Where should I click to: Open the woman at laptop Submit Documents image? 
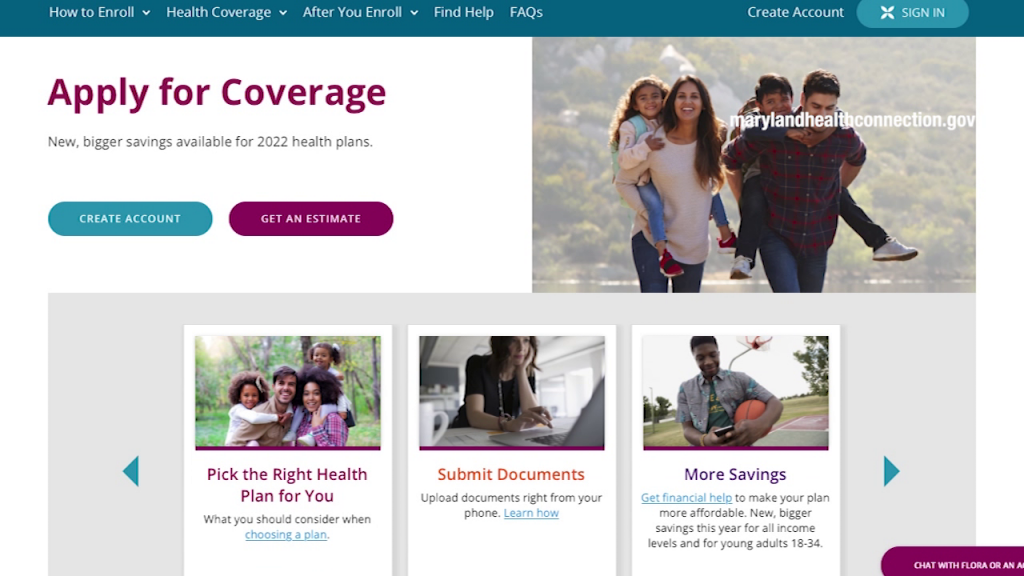512,392
